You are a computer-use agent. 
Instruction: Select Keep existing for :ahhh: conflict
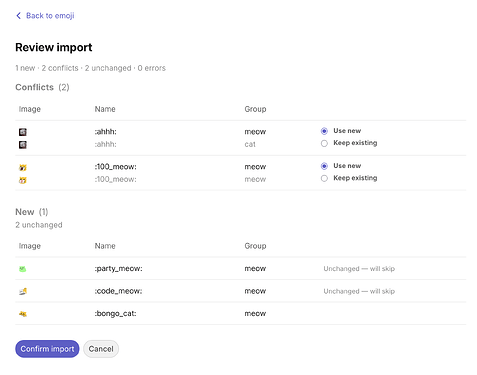click(324, 143)
